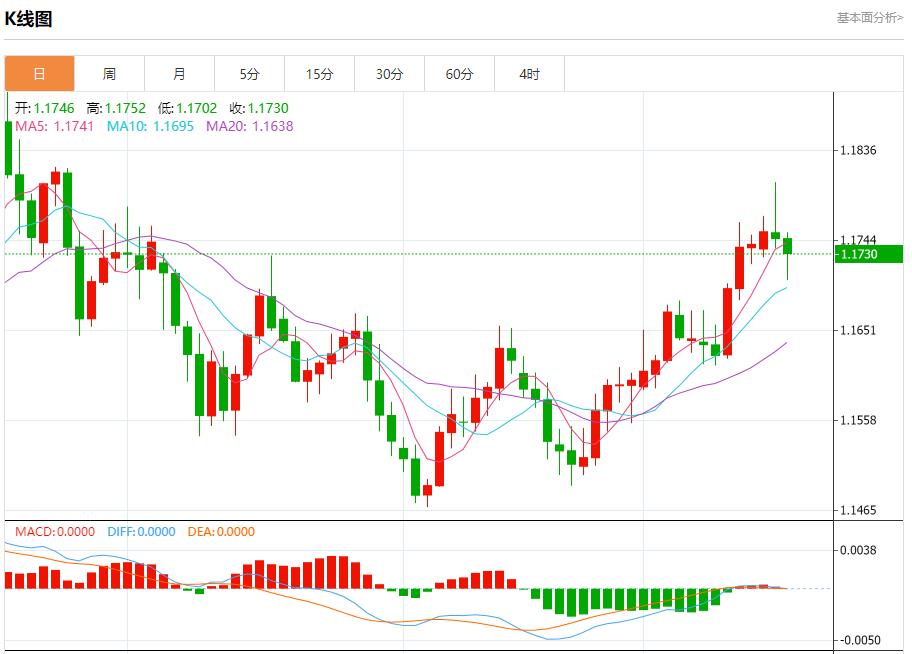The width and height of the screenshot is (912, 654).
Task: Open the 15分 interval chart
Action: click(319, 74)
